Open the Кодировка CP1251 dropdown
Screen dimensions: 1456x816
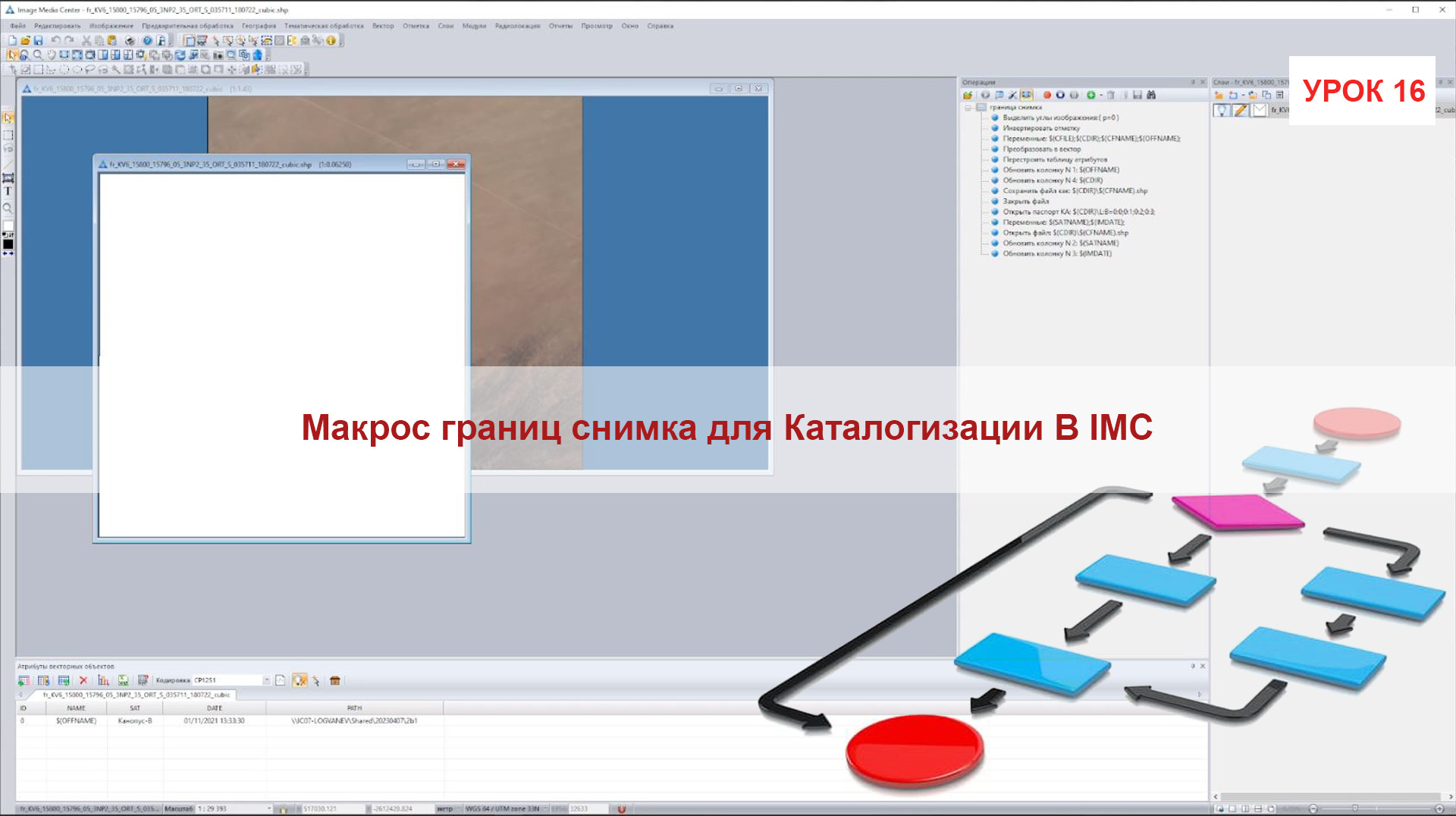coord(266,680)
